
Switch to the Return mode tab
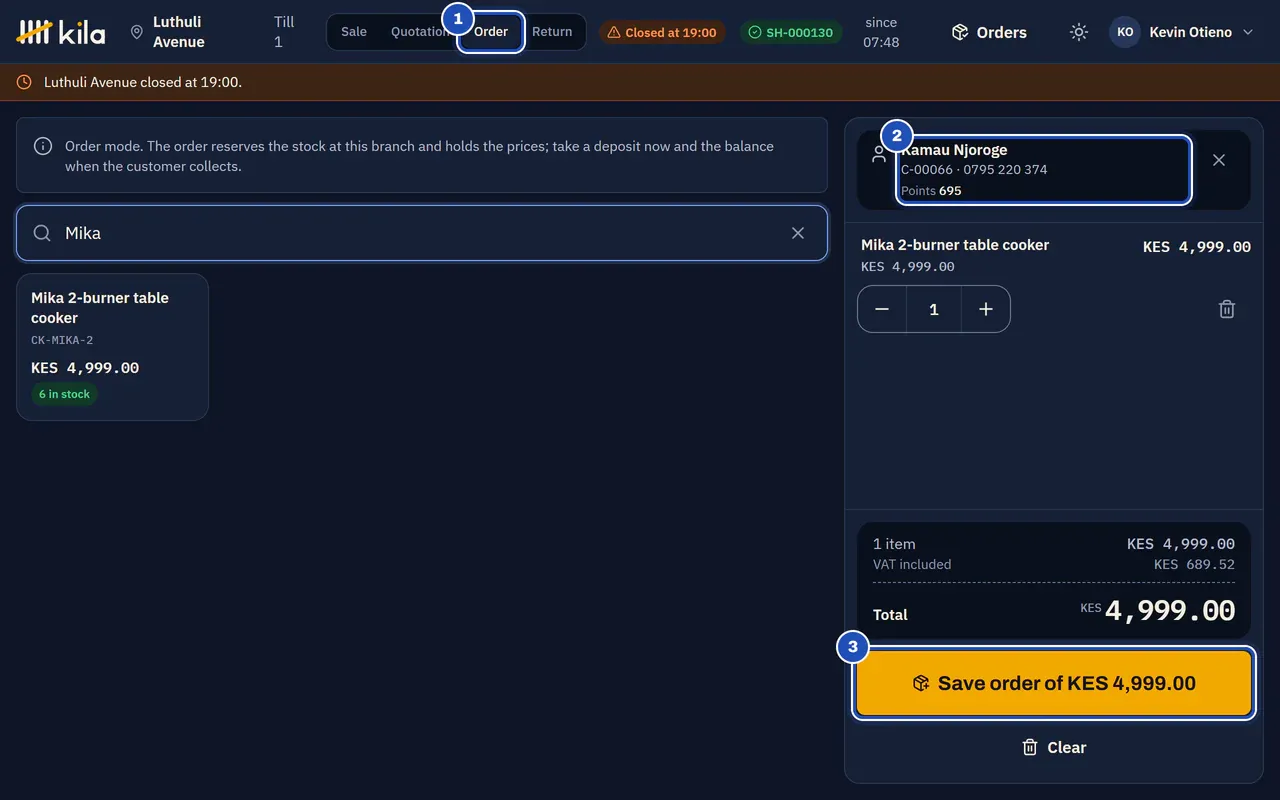552,32
